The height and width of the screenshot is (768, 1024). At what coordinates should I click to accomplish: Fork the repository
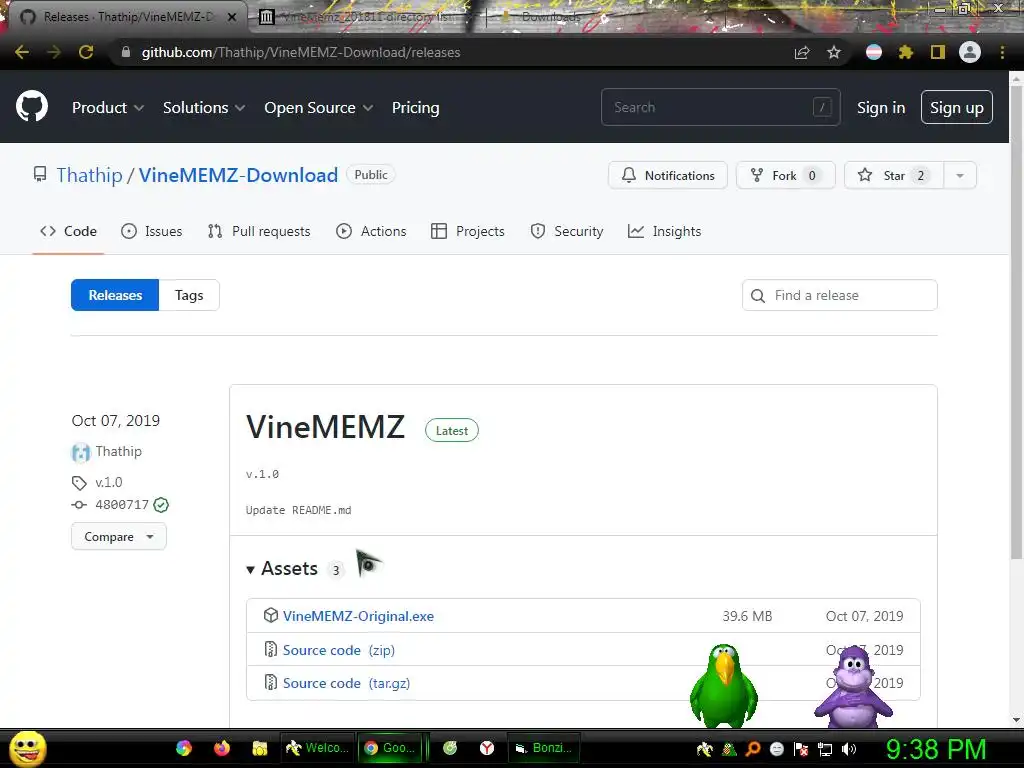pyautogui.click(x=786, y=175)
